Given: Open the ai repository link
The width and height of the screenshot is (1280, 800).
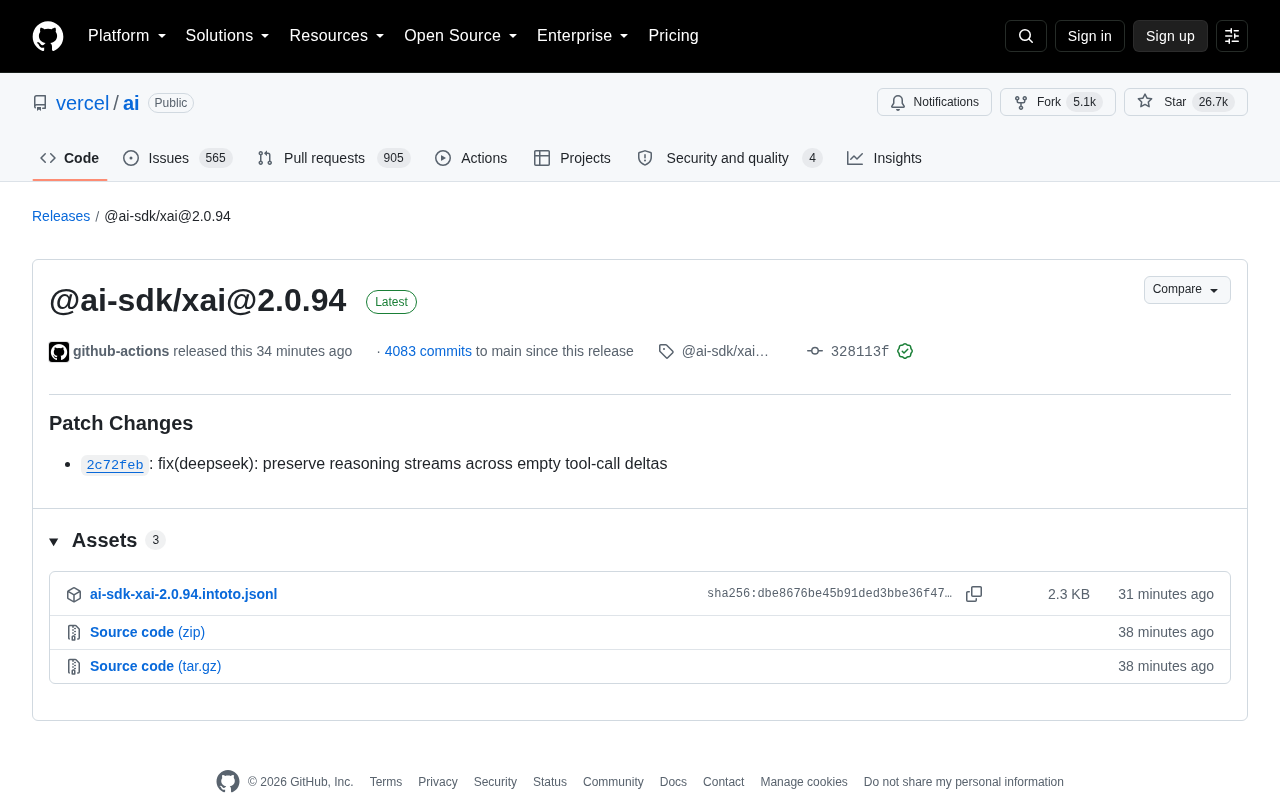Looking at the screenshot, I should click(x=131, y=103).
